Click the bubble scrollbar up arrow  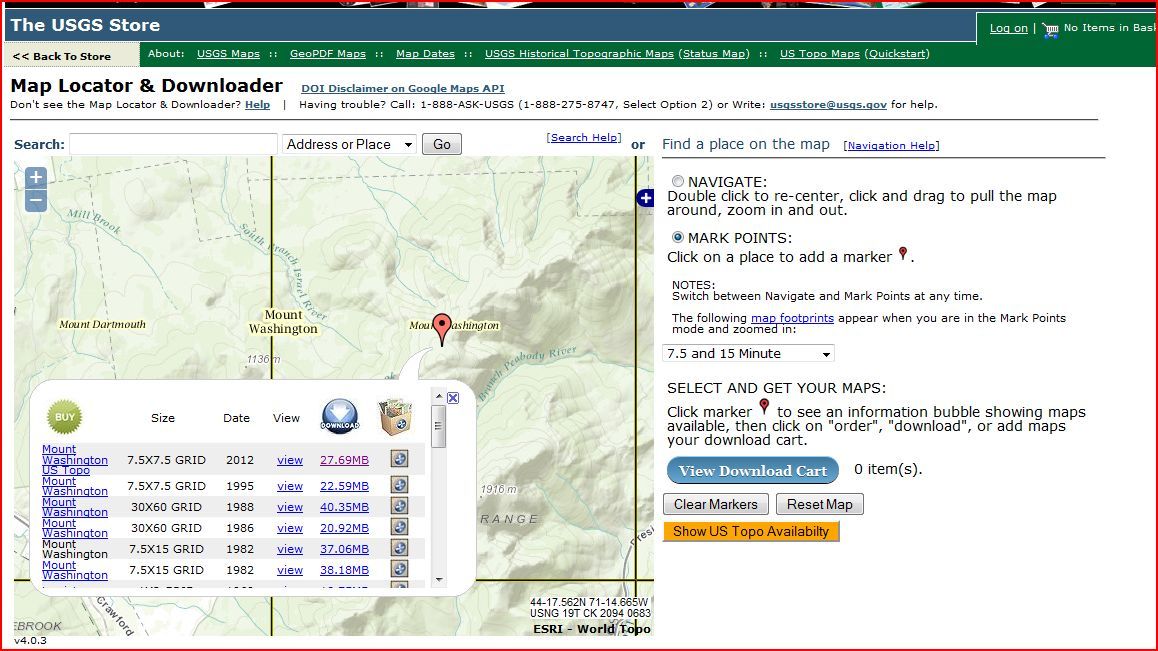click(439, 397)
